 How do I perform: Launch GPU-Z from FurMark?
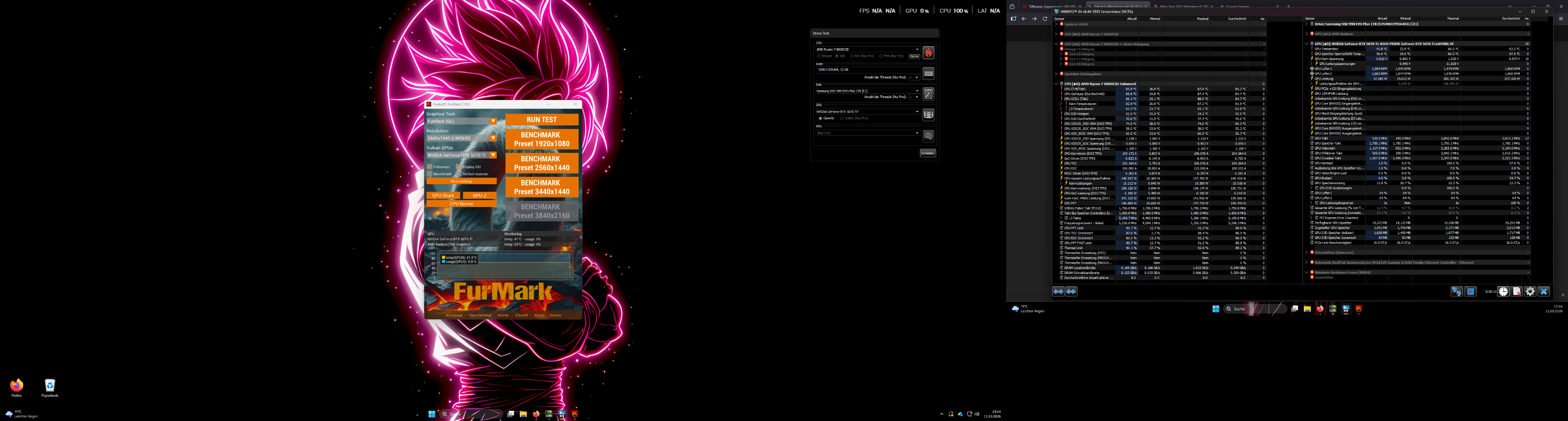click(480, 195)
